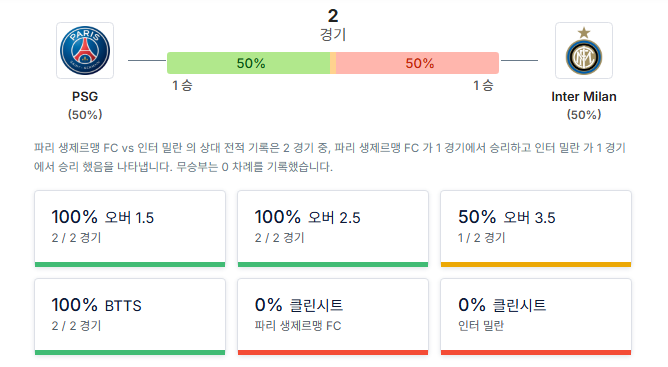Click the Inter Milan club crest logo

584,50
